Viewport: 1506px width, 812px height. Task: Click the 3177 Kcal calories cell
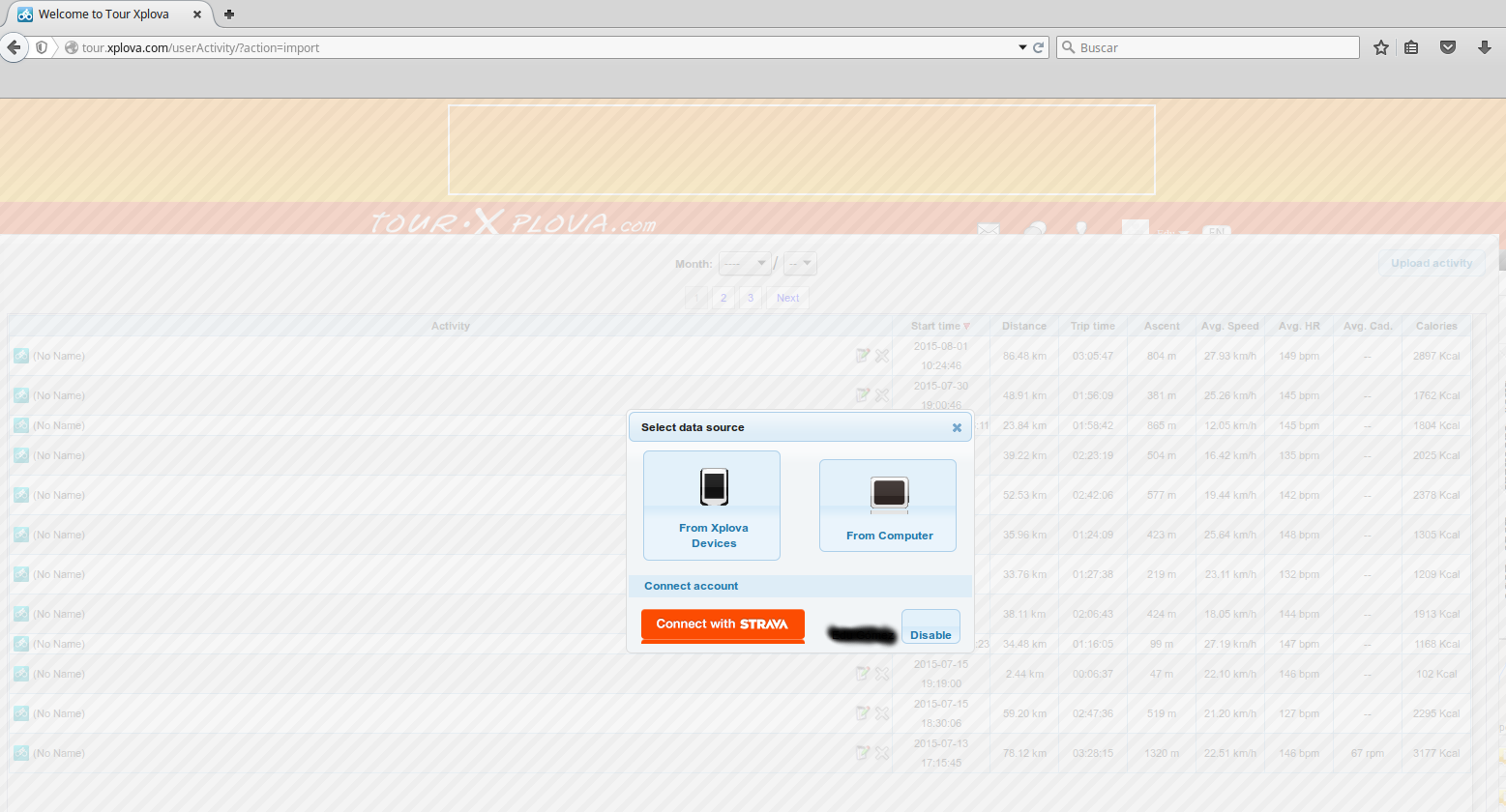pos(1436,753)
